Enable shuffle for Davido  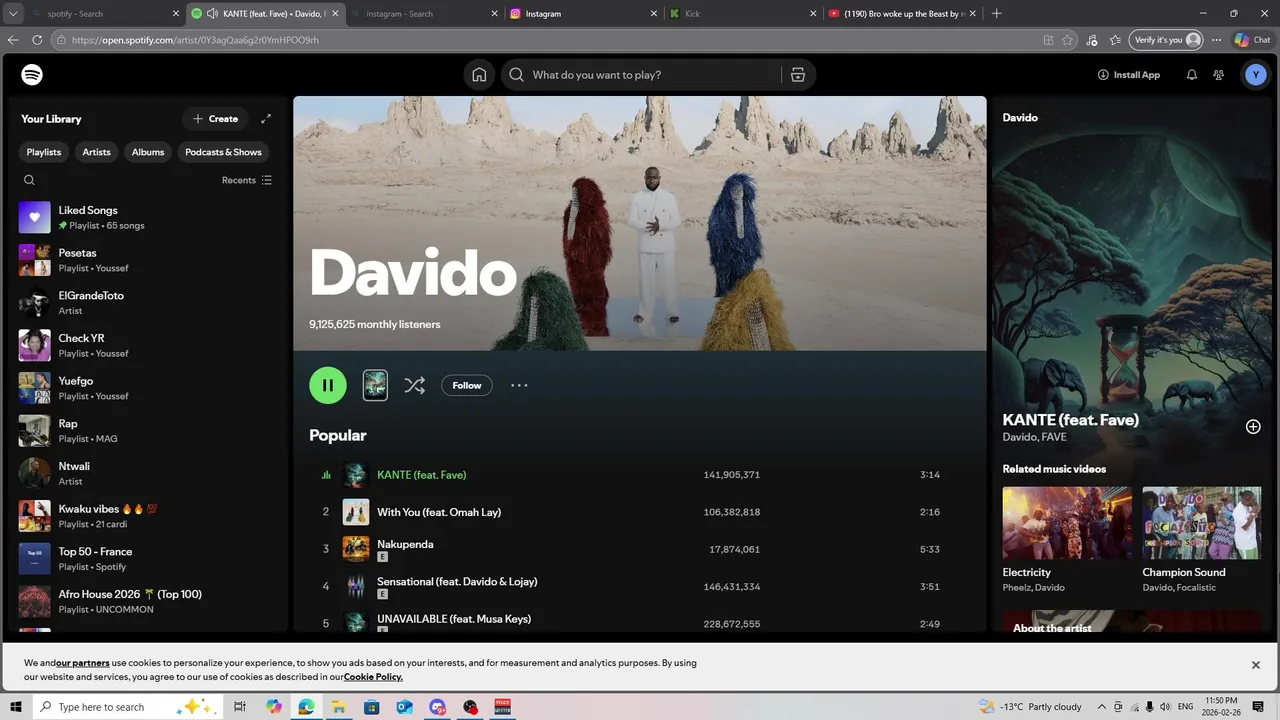[415, 385]
